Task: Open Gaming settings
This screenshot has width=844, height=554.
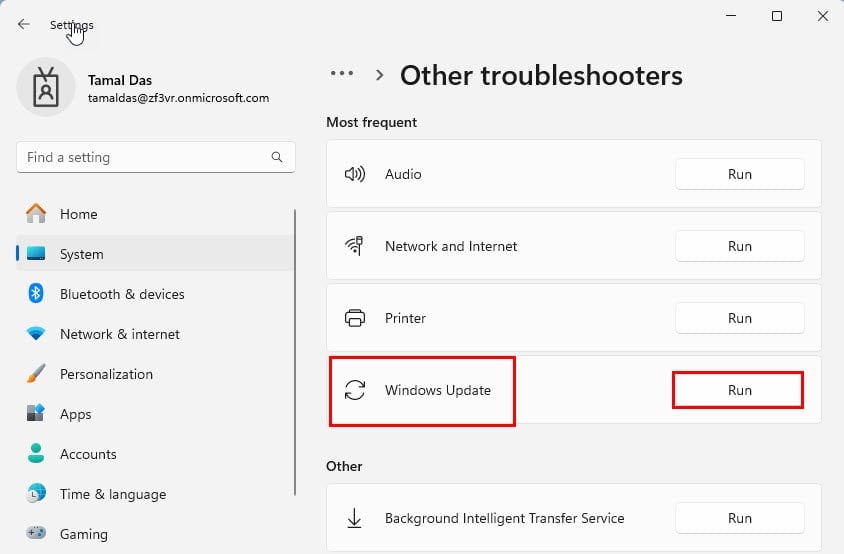Action: (x=156, y=534)
